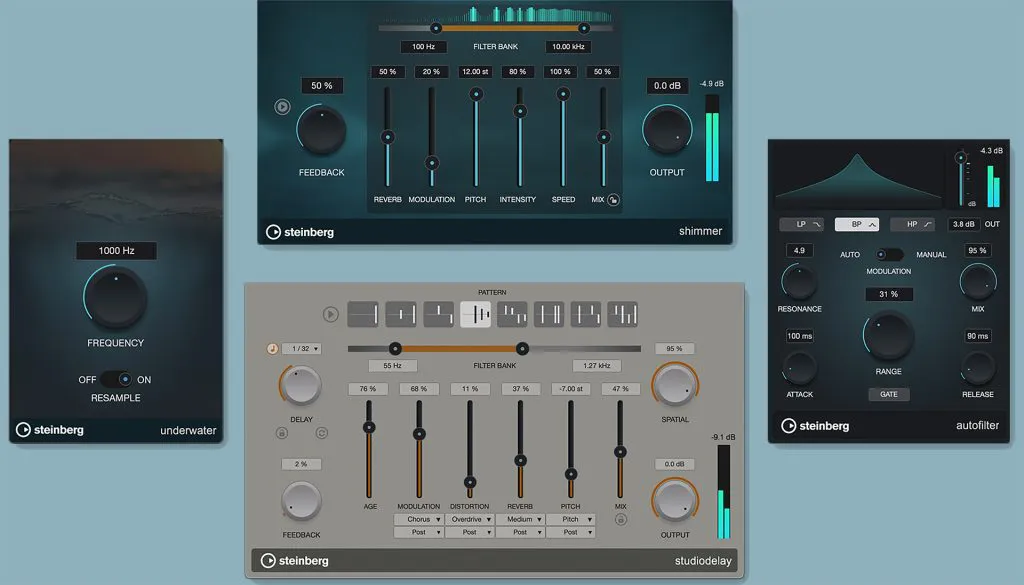Click the studiodelay DELAY knob
Image resolution: width=1024 pixels, height=585 pixels.
pyautogui.click(x=301, y=385)
